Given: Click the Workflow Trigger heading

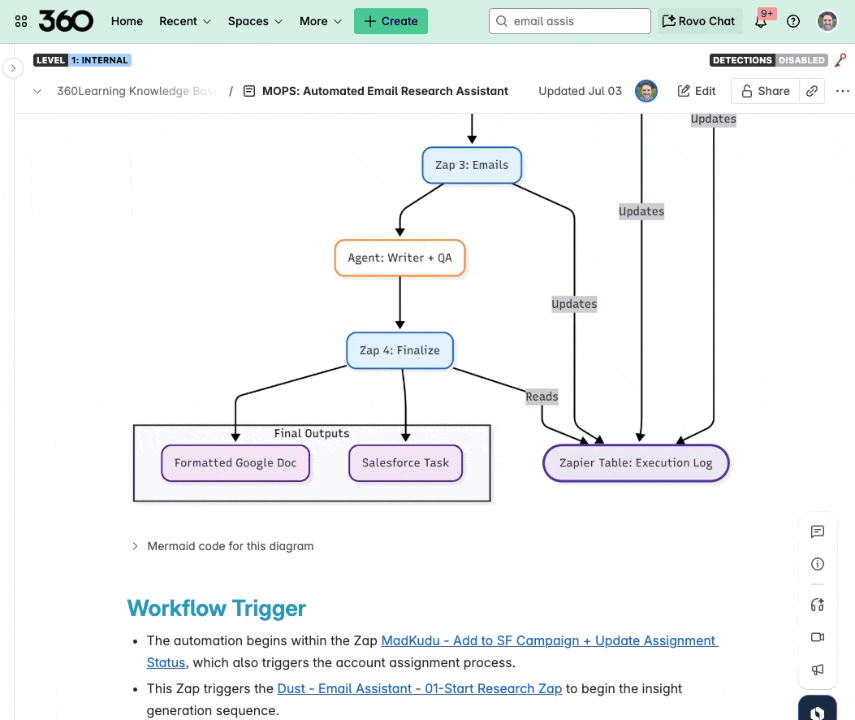Looking at the screenshot, I should (216, 608).
